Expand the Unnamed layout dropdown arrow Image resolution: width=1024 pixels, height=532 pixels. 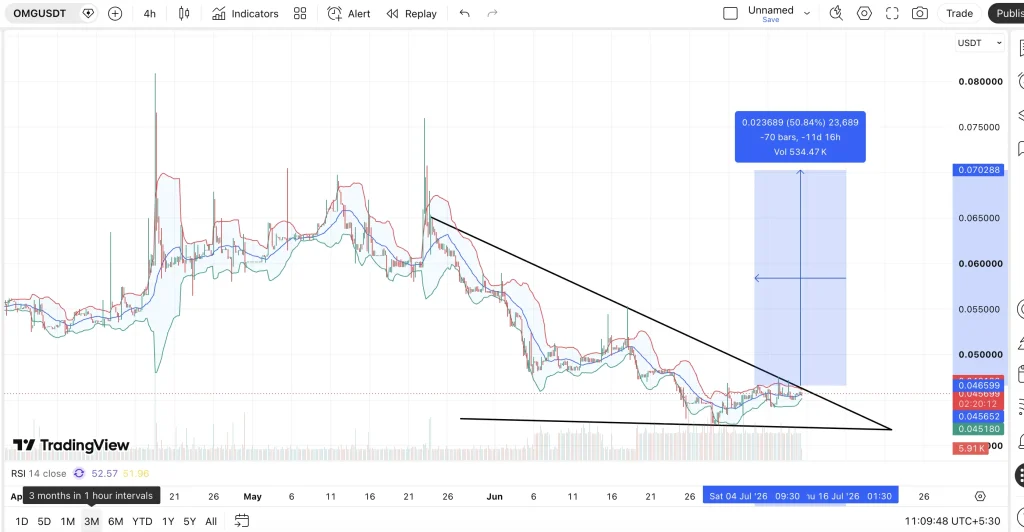click(x=807, y=13)
